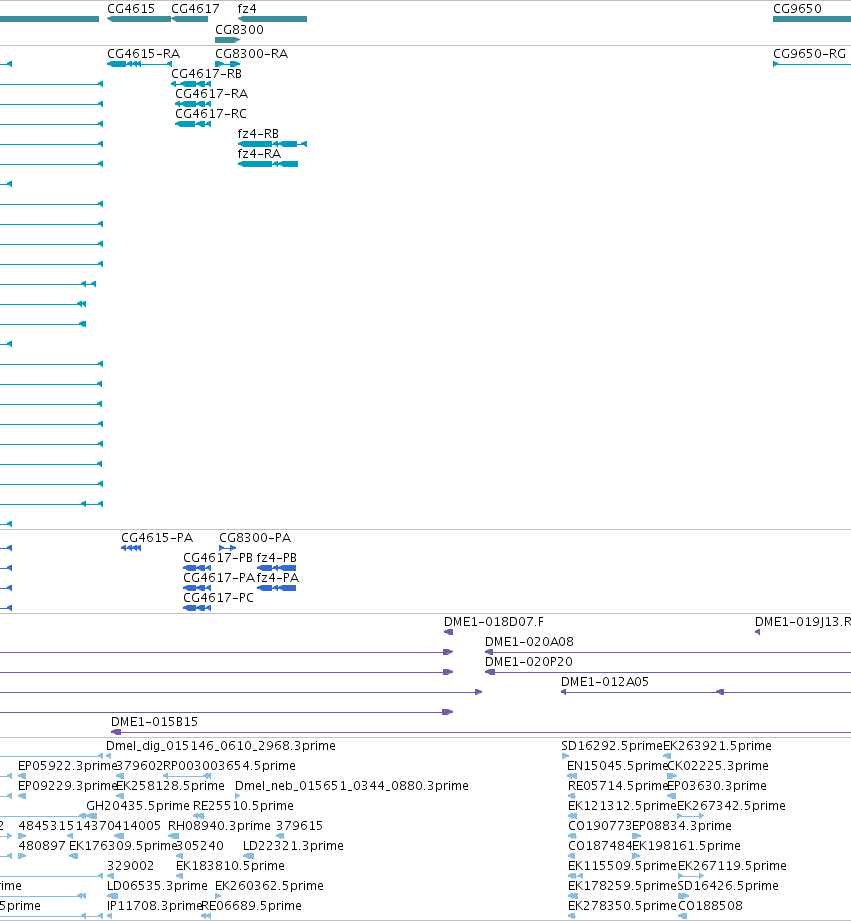Select transcript label CG8300-RA
The image size is (851, 921).
pyautogui.click(x=251, y=54)
